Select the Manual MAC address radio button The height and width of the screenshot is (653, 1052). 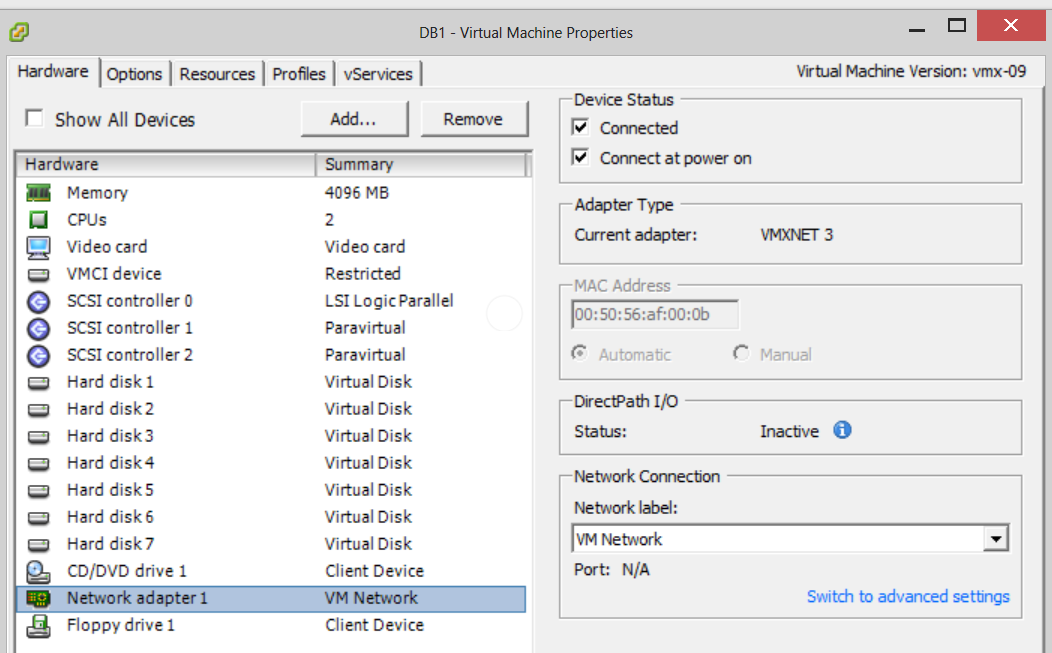(741, 354)
